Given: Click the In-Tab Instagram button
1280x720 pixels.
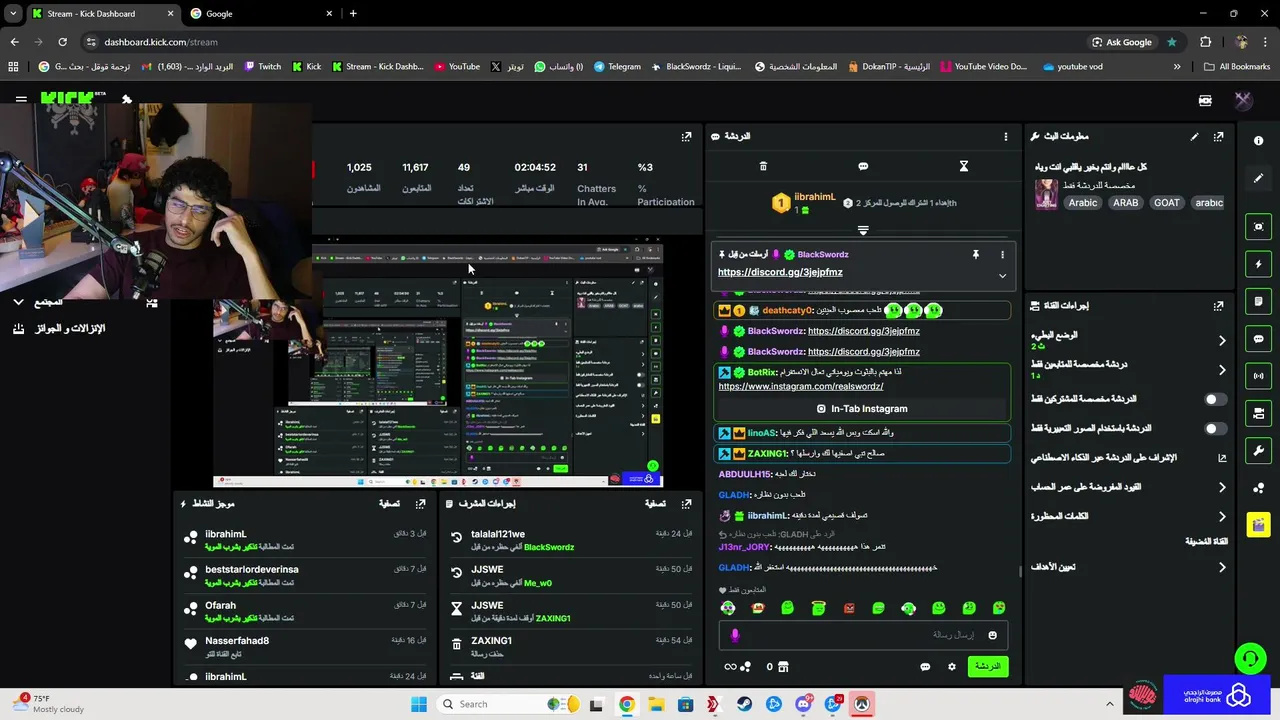Looking at the screenshot, I should click(x=862, y=408).
